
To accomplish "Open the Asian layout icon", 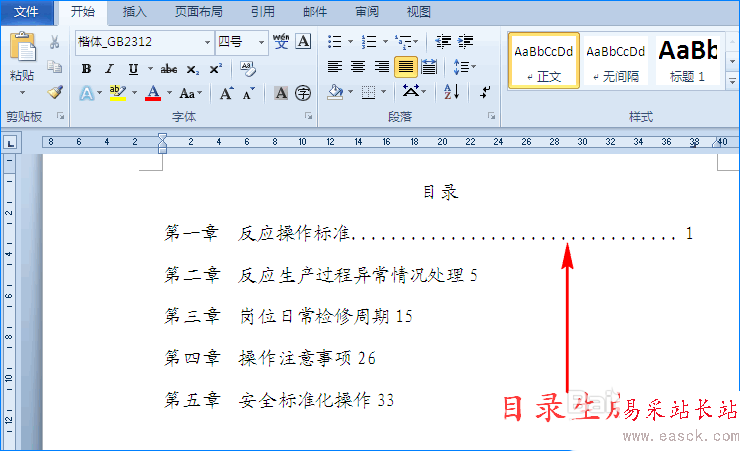I will pyautogui.click(x=414, y=91).
